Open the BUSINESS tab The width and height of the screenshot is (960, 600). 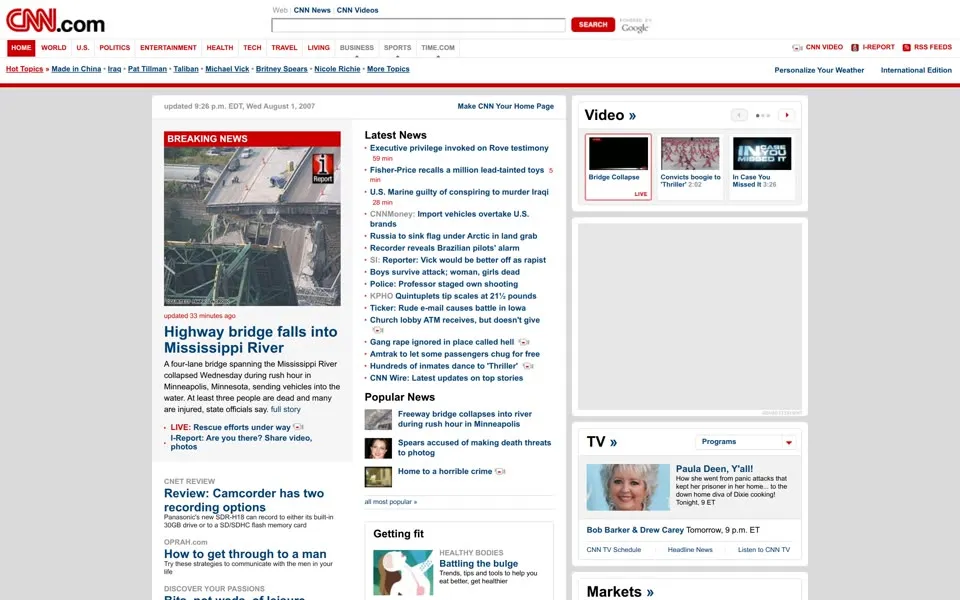(x=356, y=48)
